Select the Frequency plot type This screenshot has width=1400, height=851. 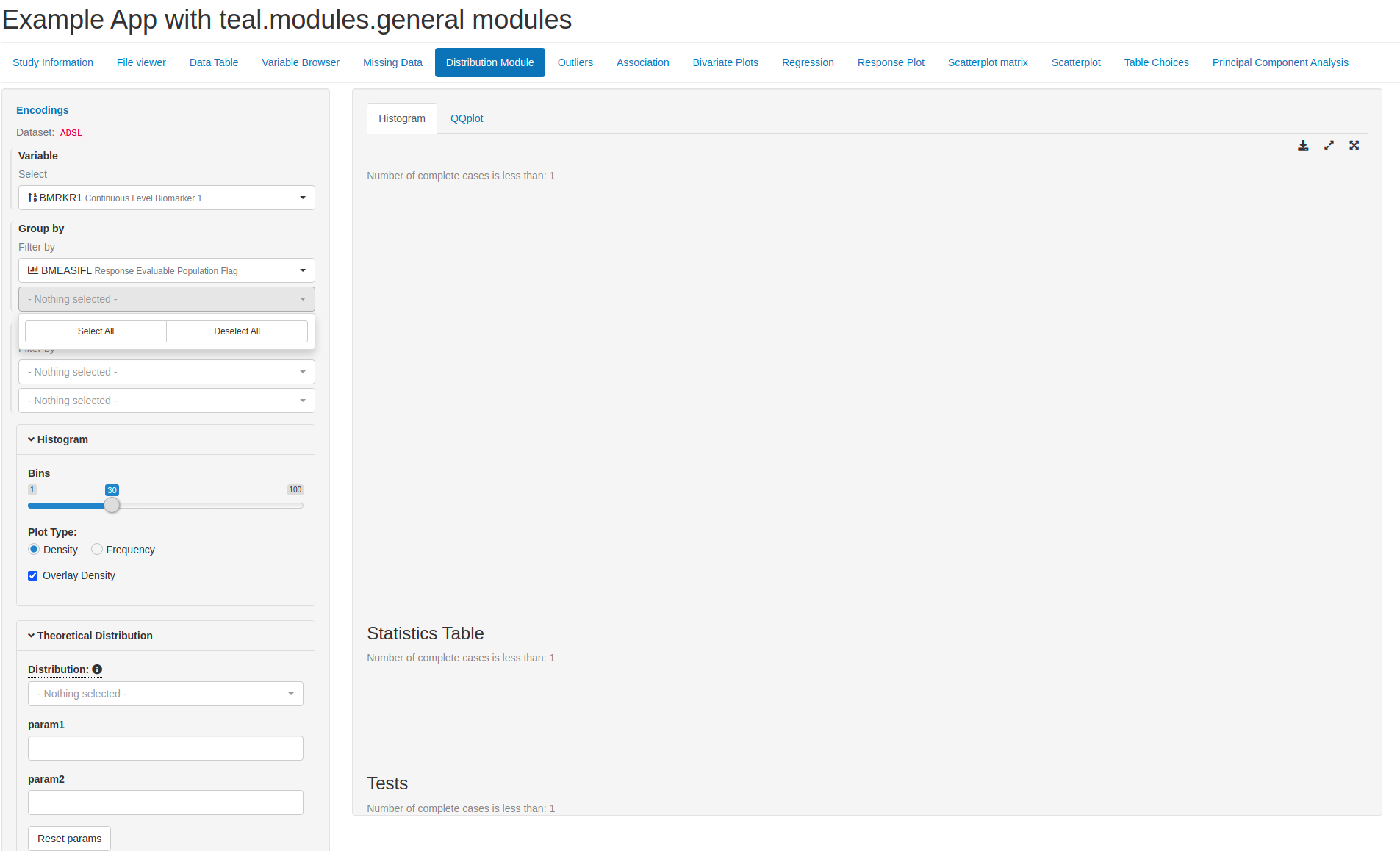coord(96,549)
